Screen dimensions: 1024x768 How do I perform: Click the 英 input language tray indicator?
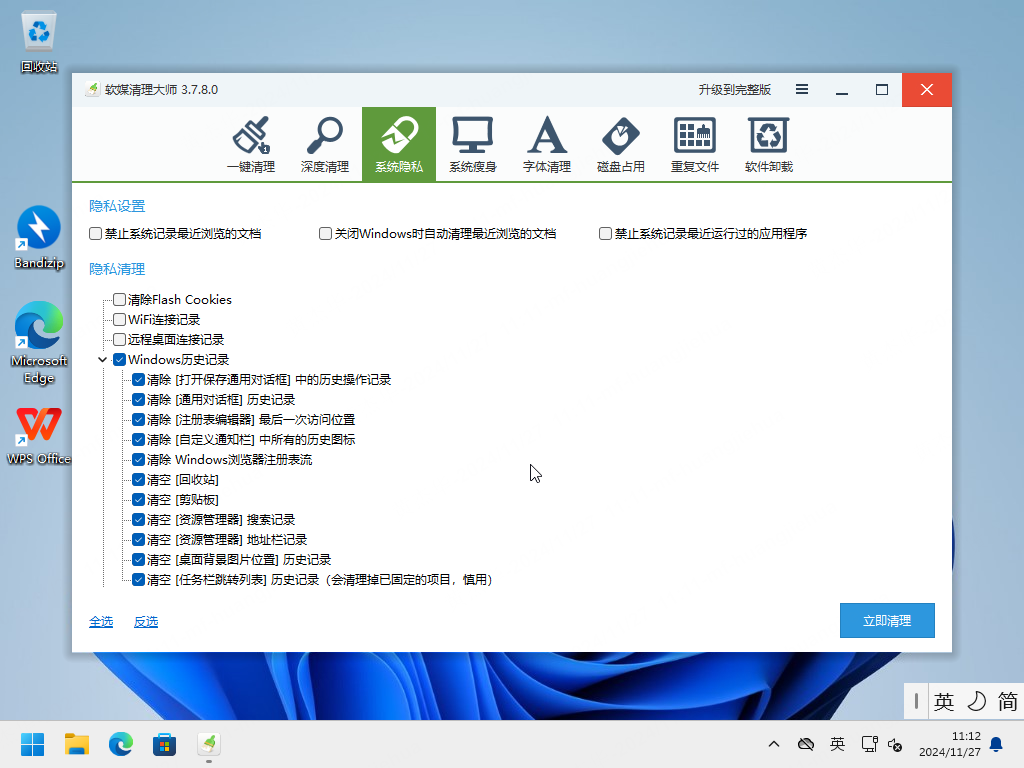tap(837, 744)
